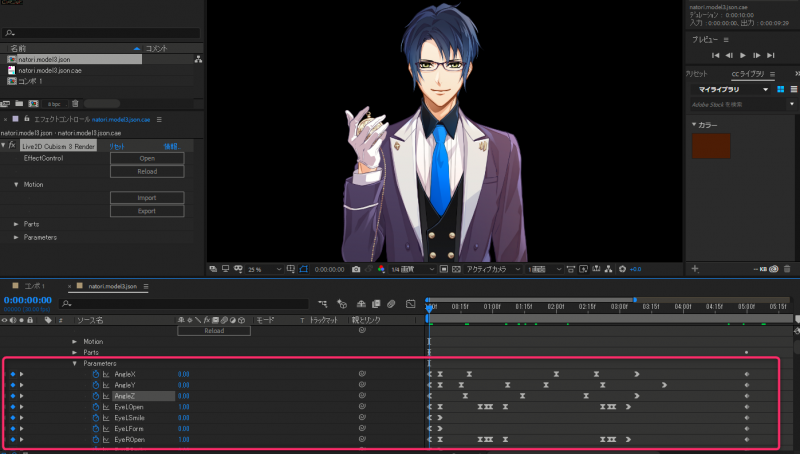Collapse Parameters group in timeline

[x=74, y=363]
